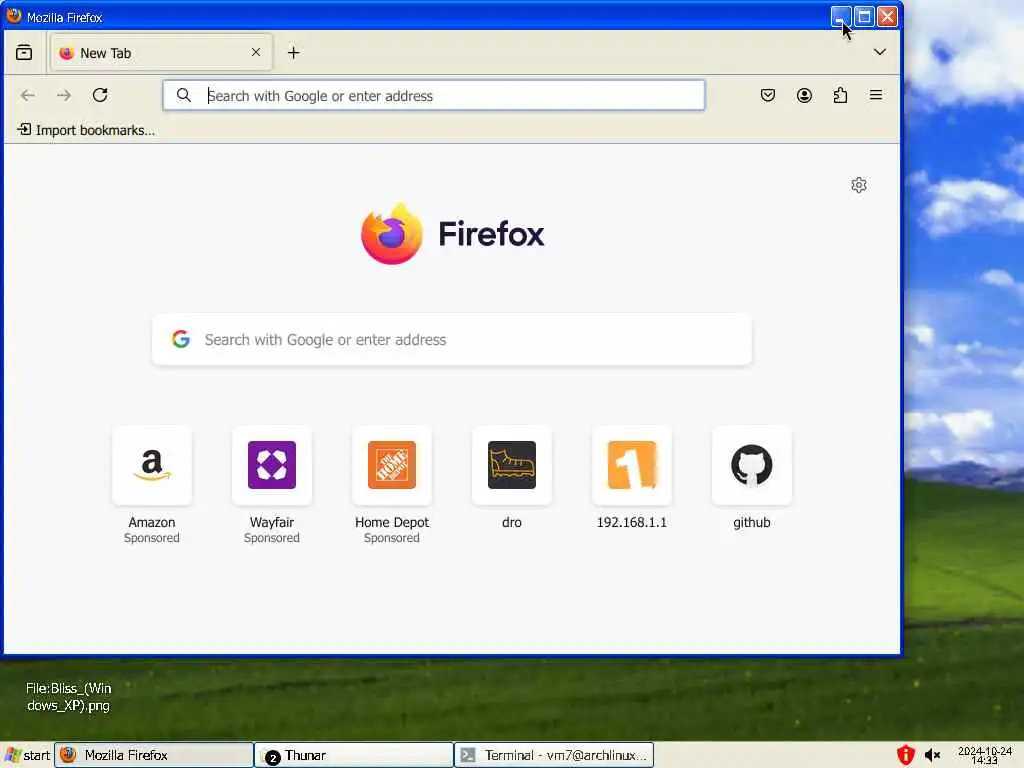Click the Firefox icon in title bar
Screen dimensions: 1024x768
click(14, 16)
